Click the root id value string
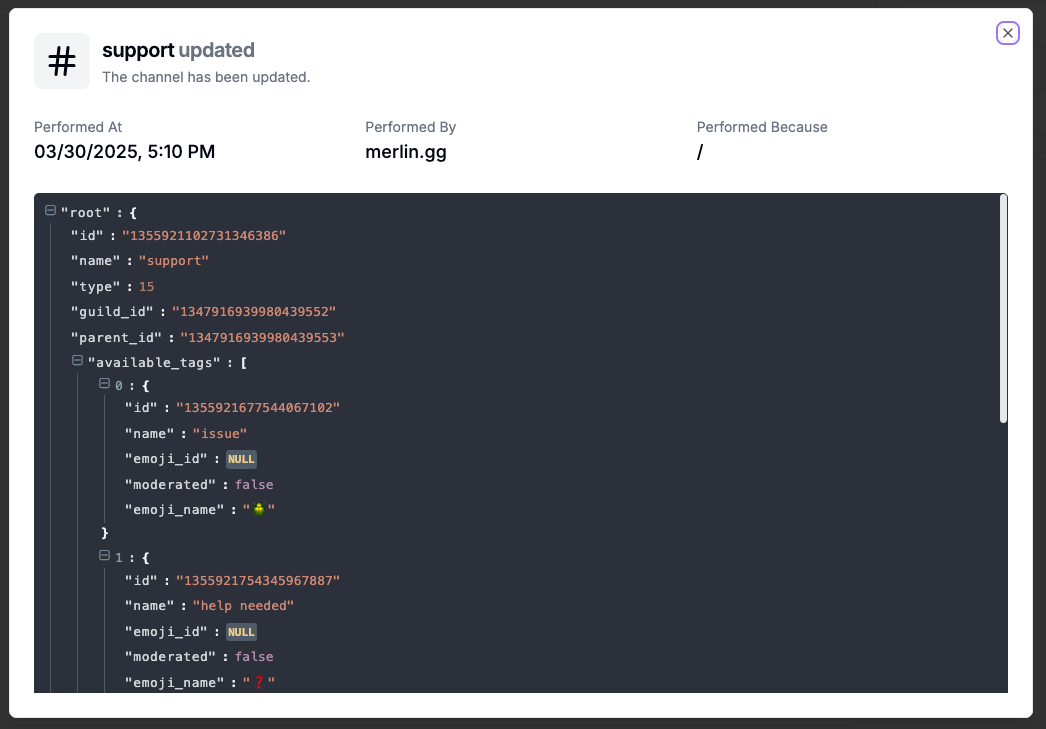Viewport: 1046px width, 729px height. pos(203,235)
